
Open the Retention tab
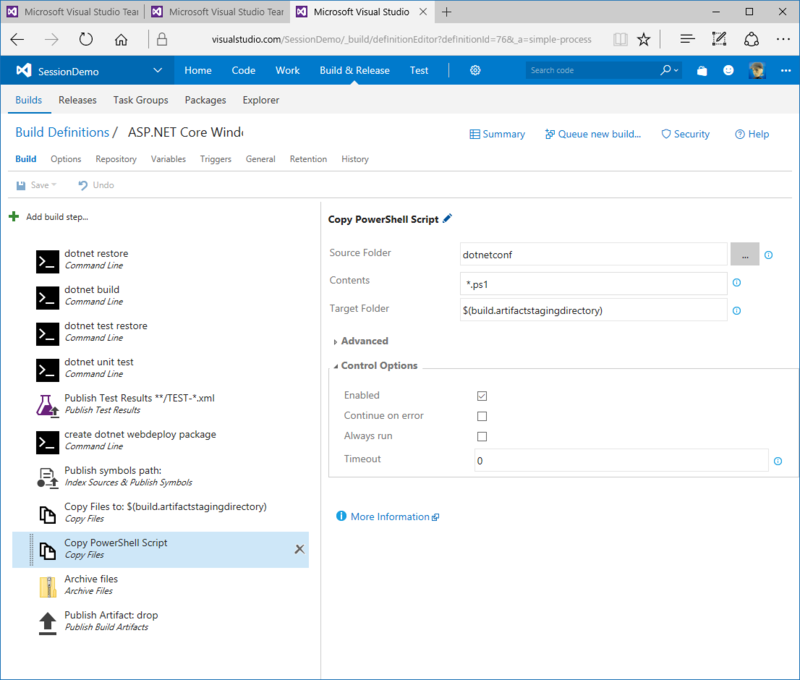click(308, 159)
